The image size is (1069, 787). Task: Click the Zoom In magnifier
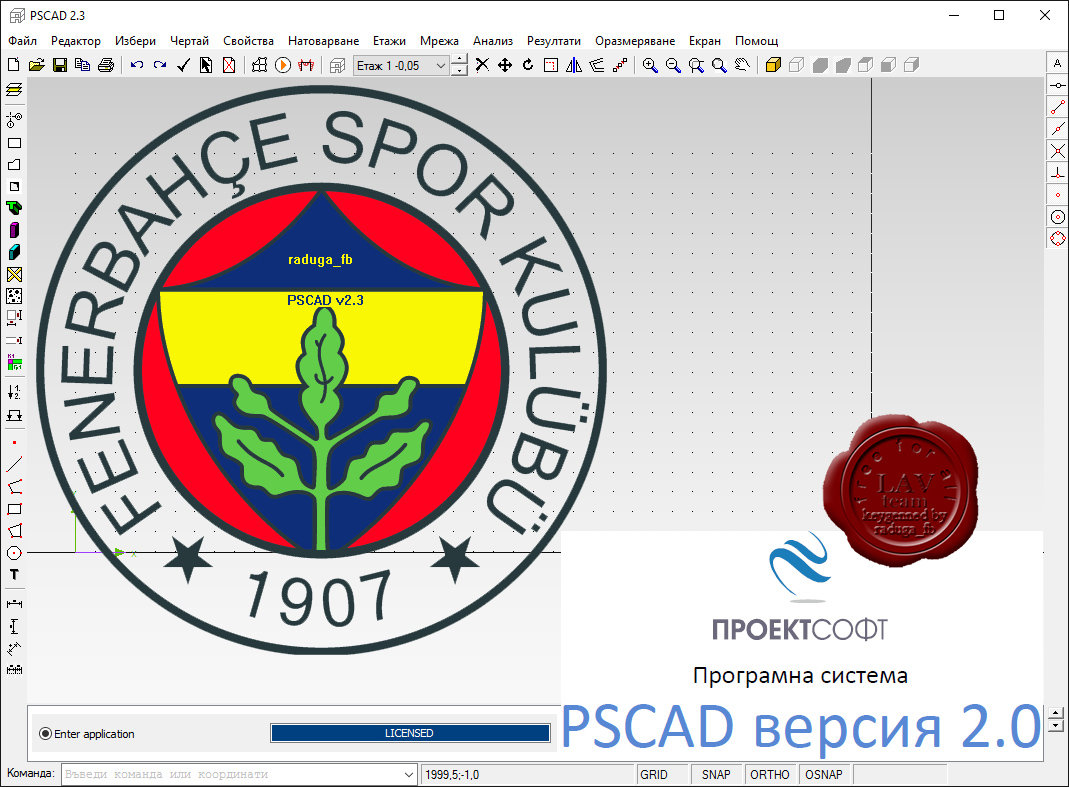coord(650,65)
